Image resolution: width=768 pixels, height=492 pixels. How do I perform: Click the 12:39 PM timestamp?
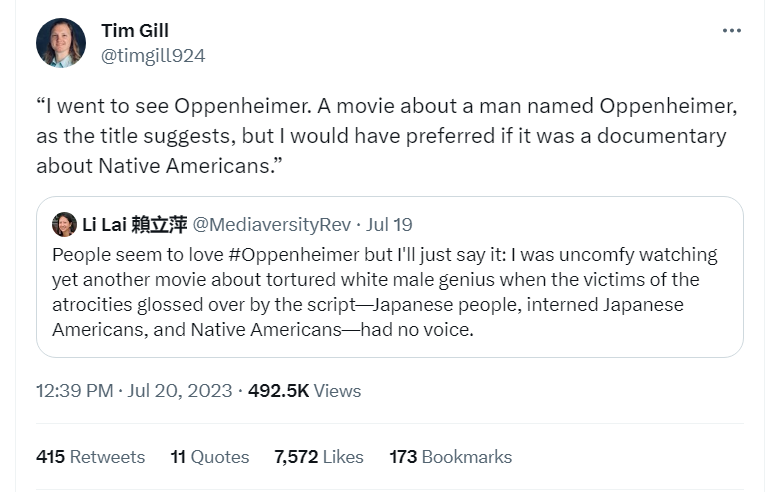pos(74,391)
